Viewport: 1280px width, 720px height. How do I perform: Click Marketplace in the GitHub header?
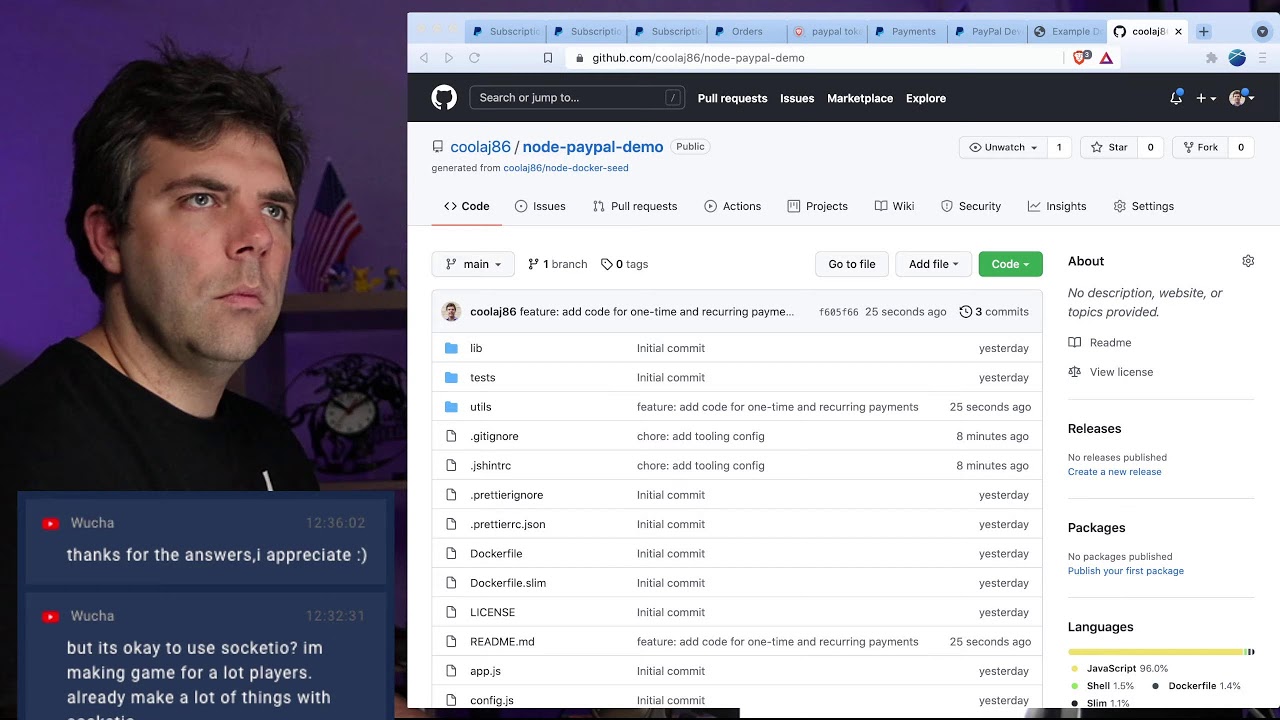[860, 98]
